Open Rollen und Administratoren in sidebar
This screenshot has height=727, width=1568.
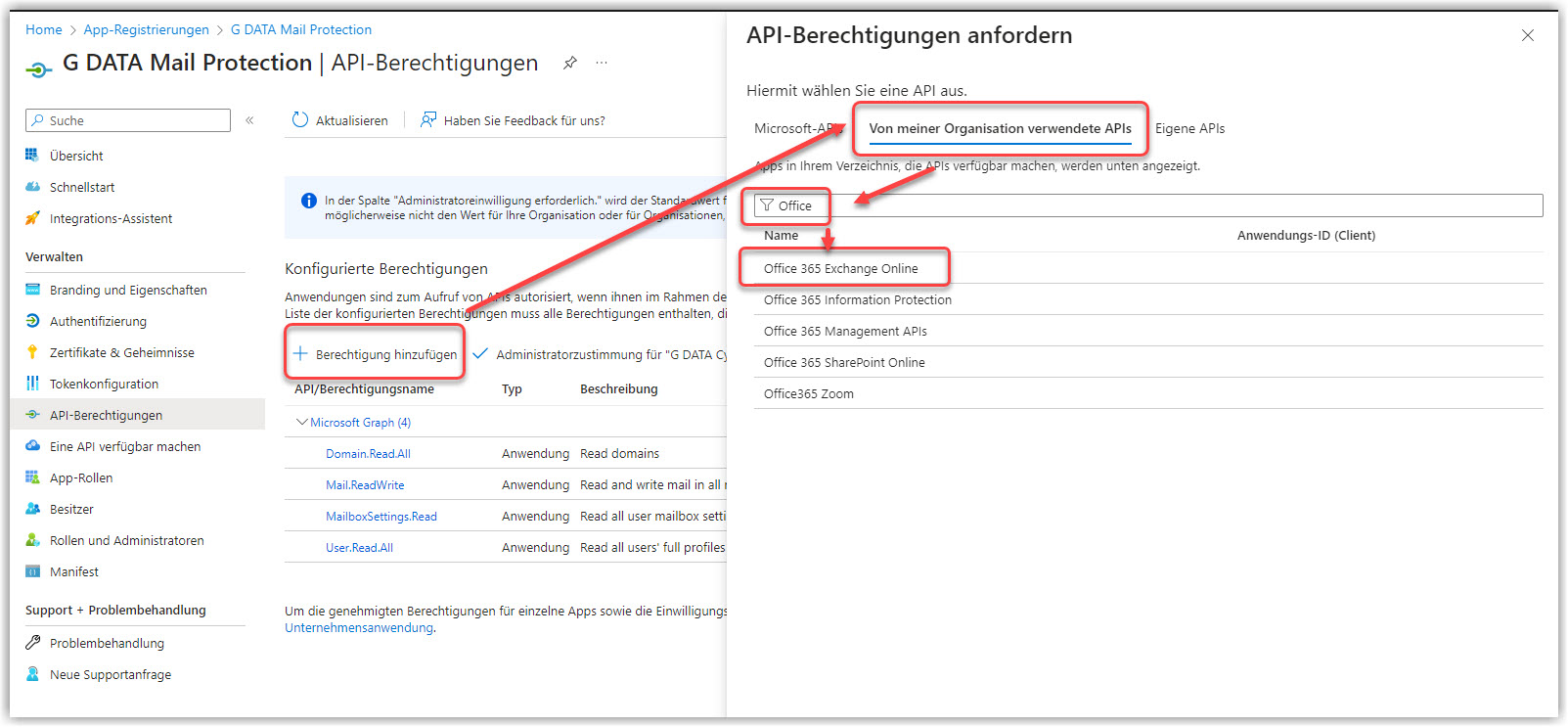point(127,540)
